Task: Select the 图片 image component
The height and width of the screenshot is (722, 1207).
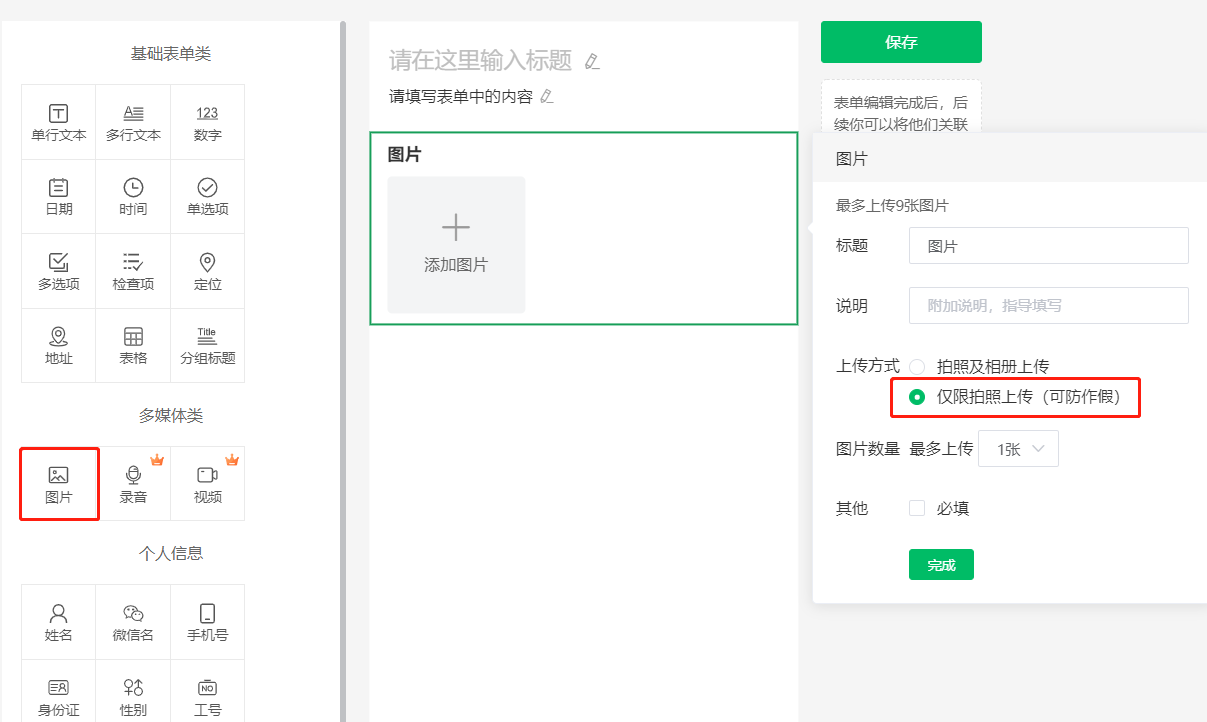Action: tap(59, 484)
